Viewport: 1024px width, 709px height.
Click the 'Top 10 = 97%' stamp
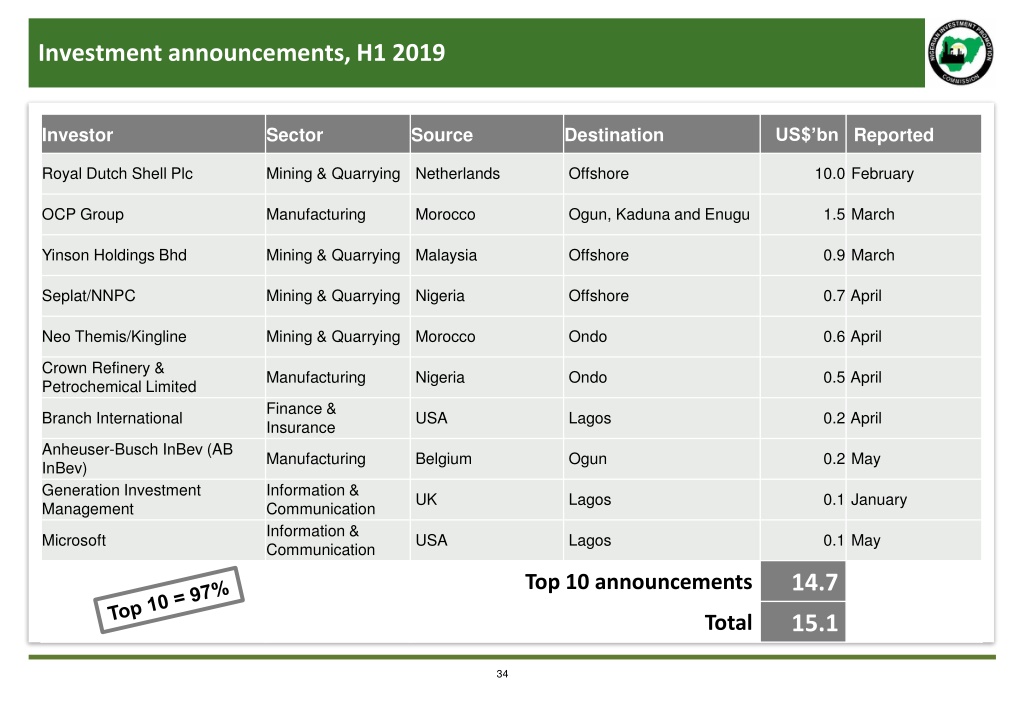[x=168, y=600]
